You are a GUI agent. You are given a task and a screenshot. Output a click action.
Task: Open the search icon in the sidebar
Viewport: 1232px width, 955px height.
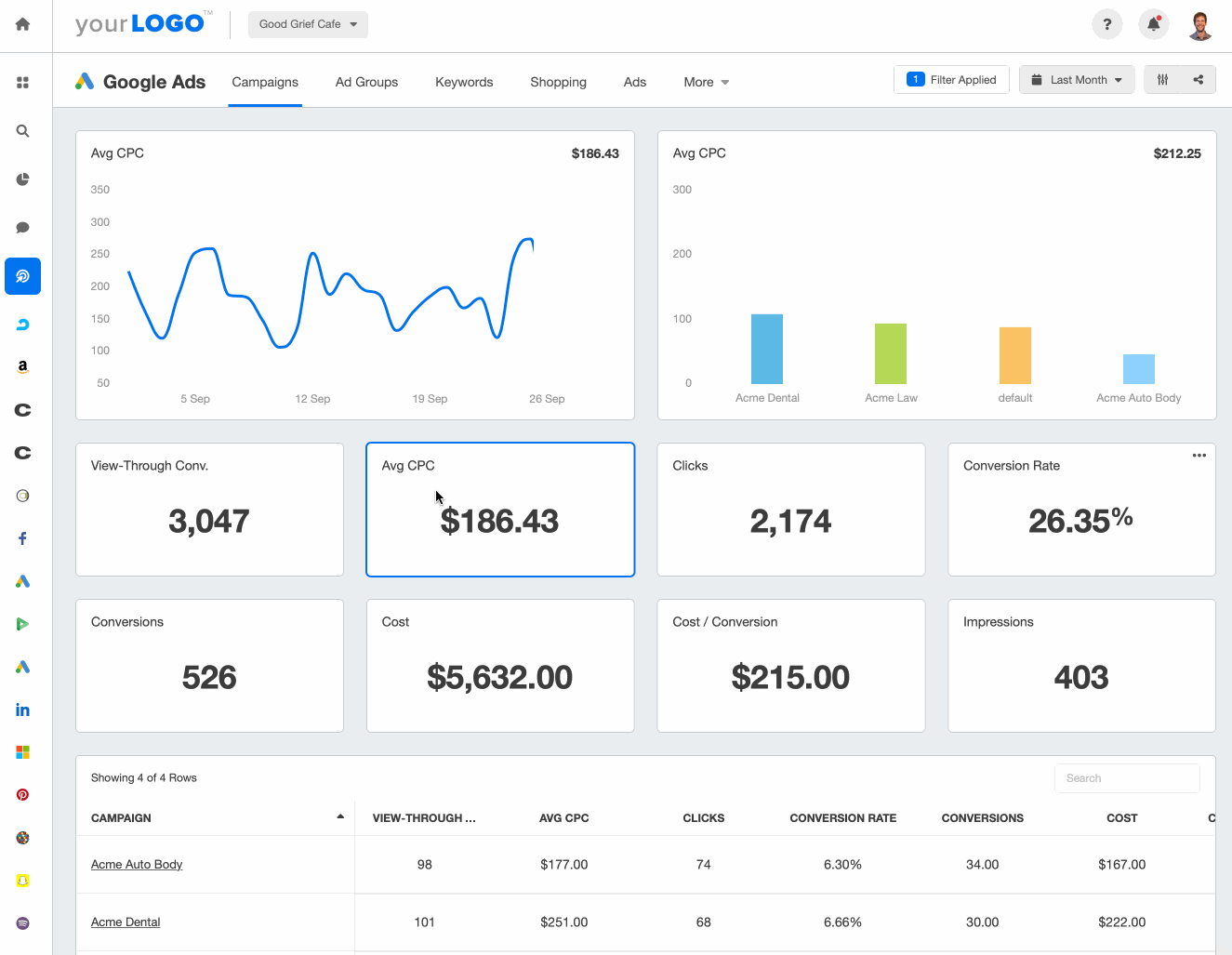pos(22,130)
